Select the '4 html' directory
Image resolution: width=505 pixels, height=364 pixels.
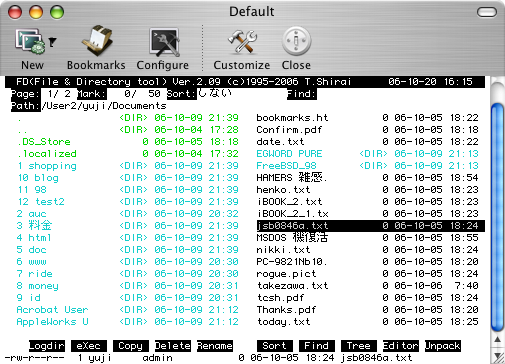128,238
